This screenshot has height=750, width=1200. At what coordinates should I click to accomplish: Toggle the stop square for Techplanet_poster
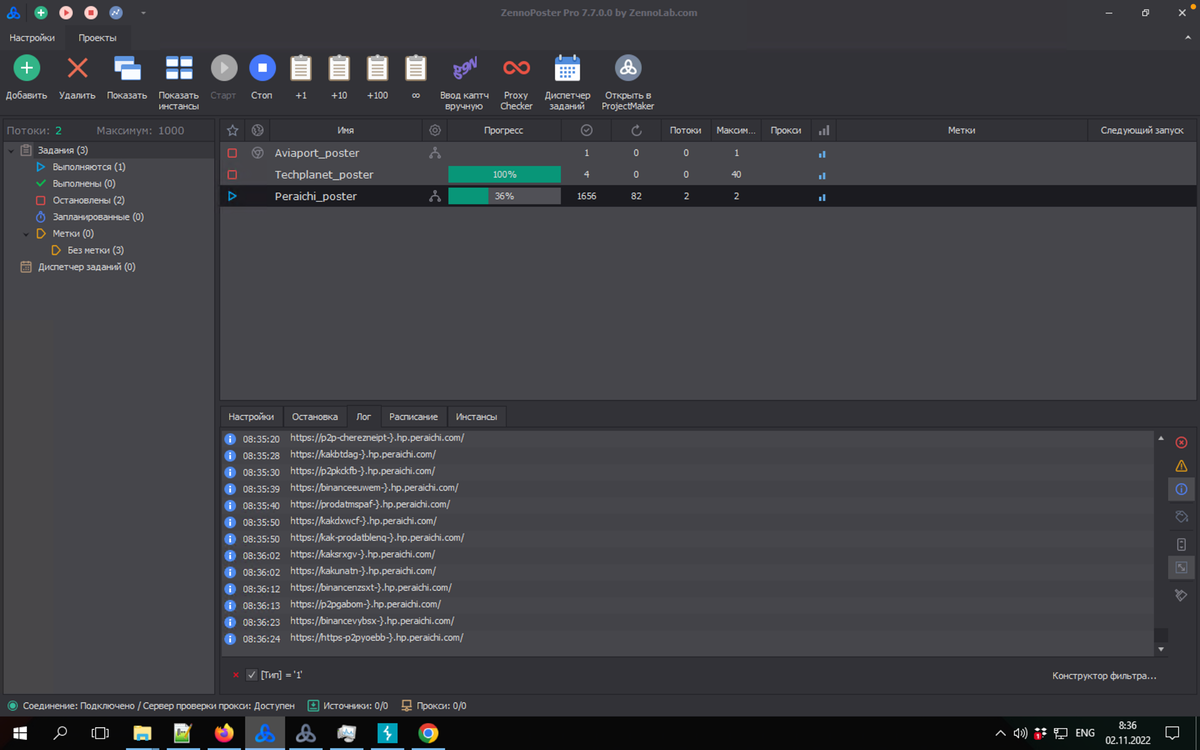click(232, 175)
